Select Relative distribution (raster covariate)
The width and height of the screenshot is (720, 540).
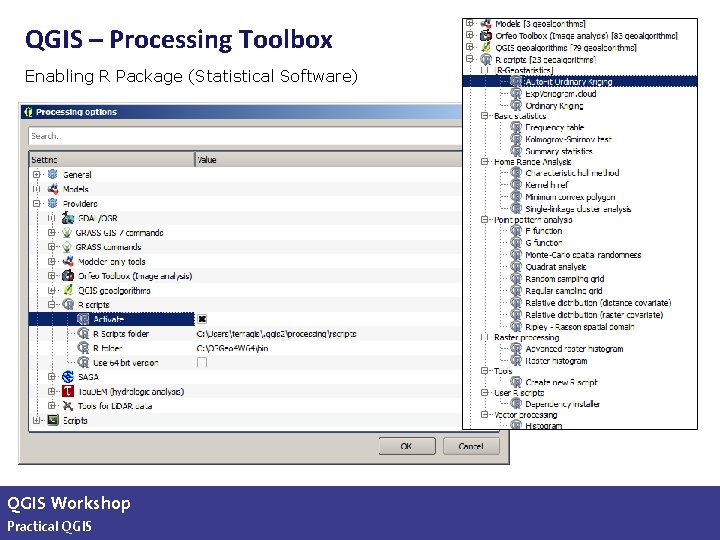pyautogui.click(x=594, y=315)
